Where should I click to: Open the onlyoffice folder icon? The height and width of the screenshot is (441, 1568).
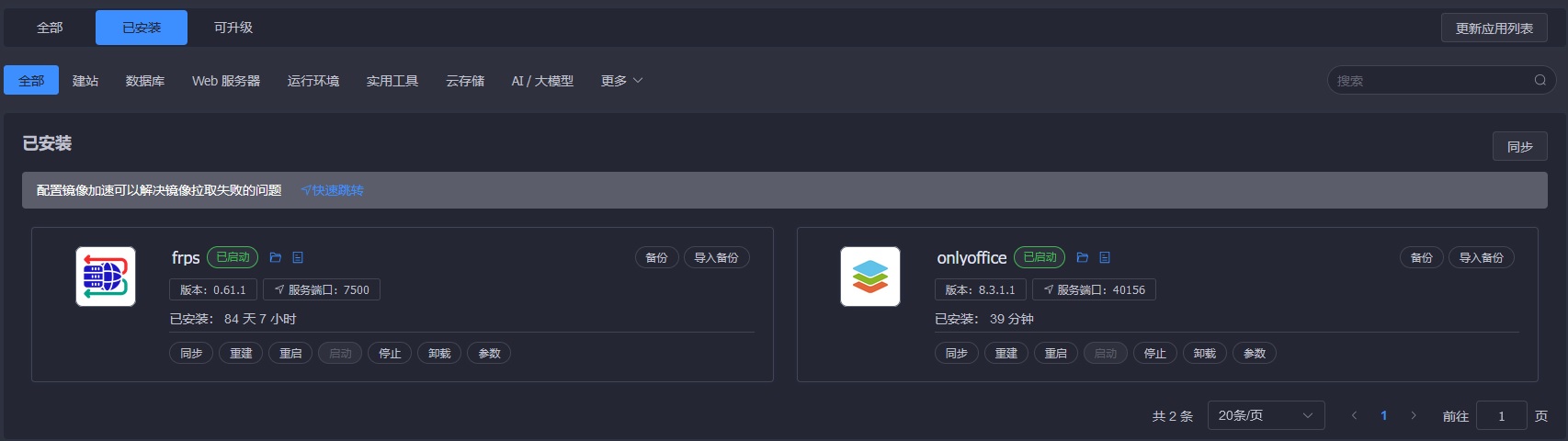1082,258
